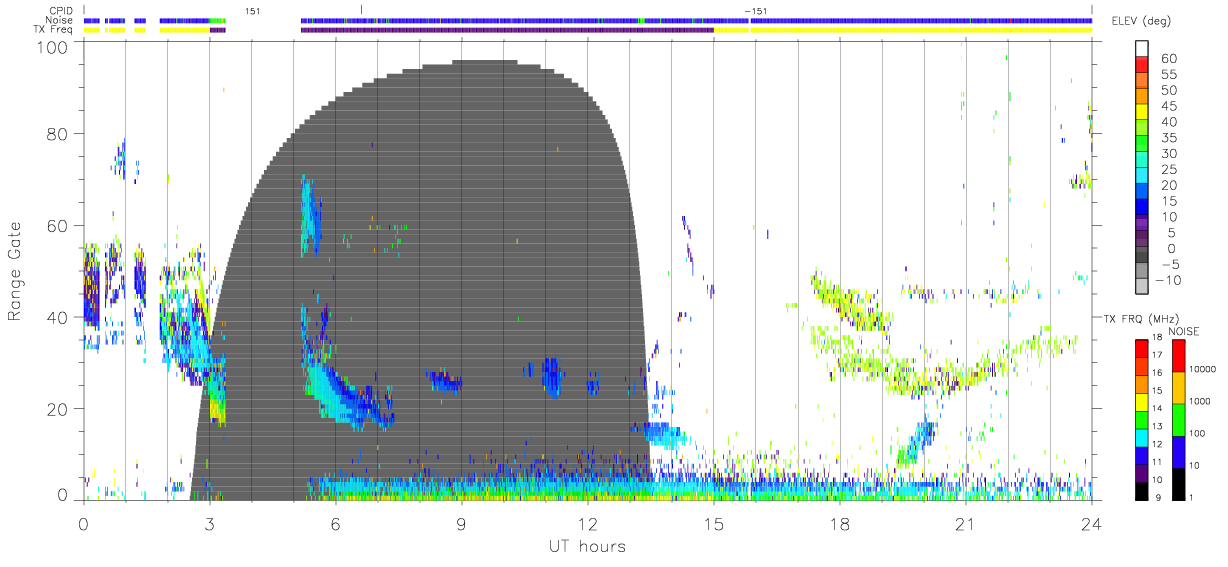Click the 40 tick on the Range Gate axis
1228x567 pixels.
pos(58,317)
